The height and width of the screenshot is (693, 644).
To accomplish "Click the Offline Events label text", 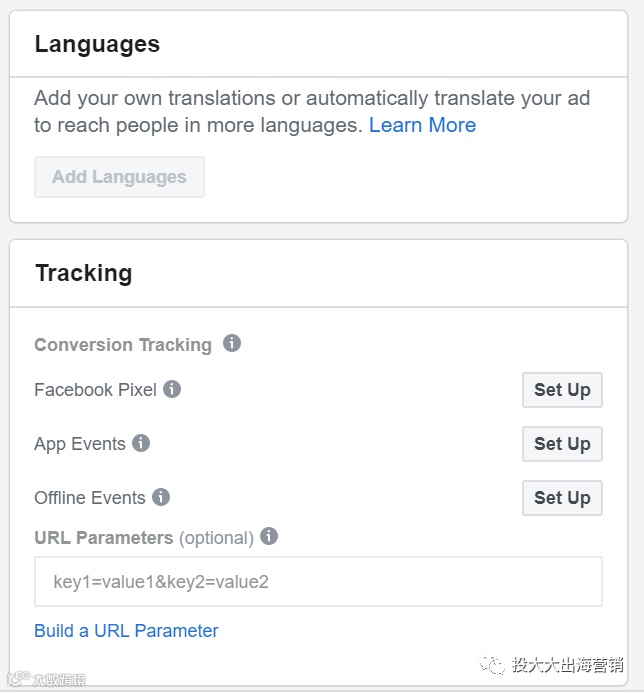I will pos(90,498).
